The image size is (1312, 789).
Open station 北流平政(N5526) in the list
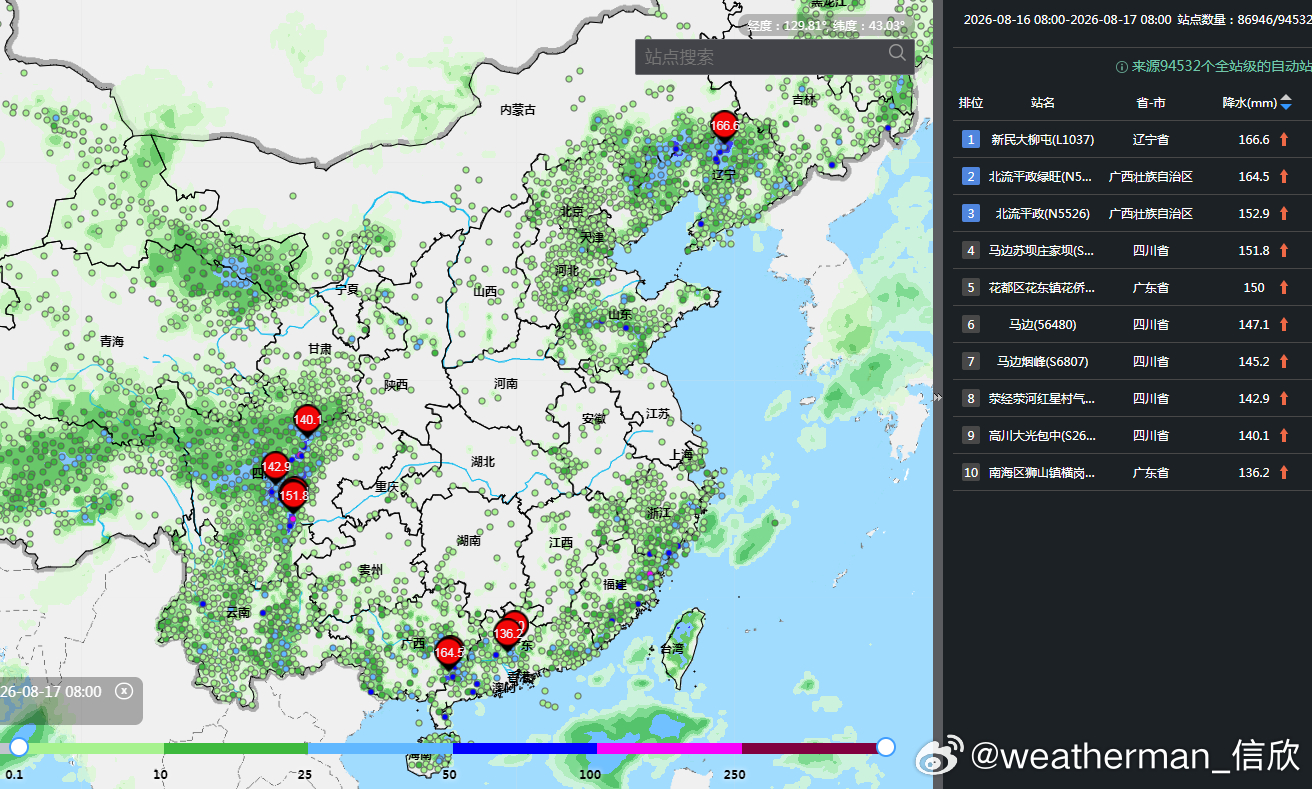click(1043, 214)
